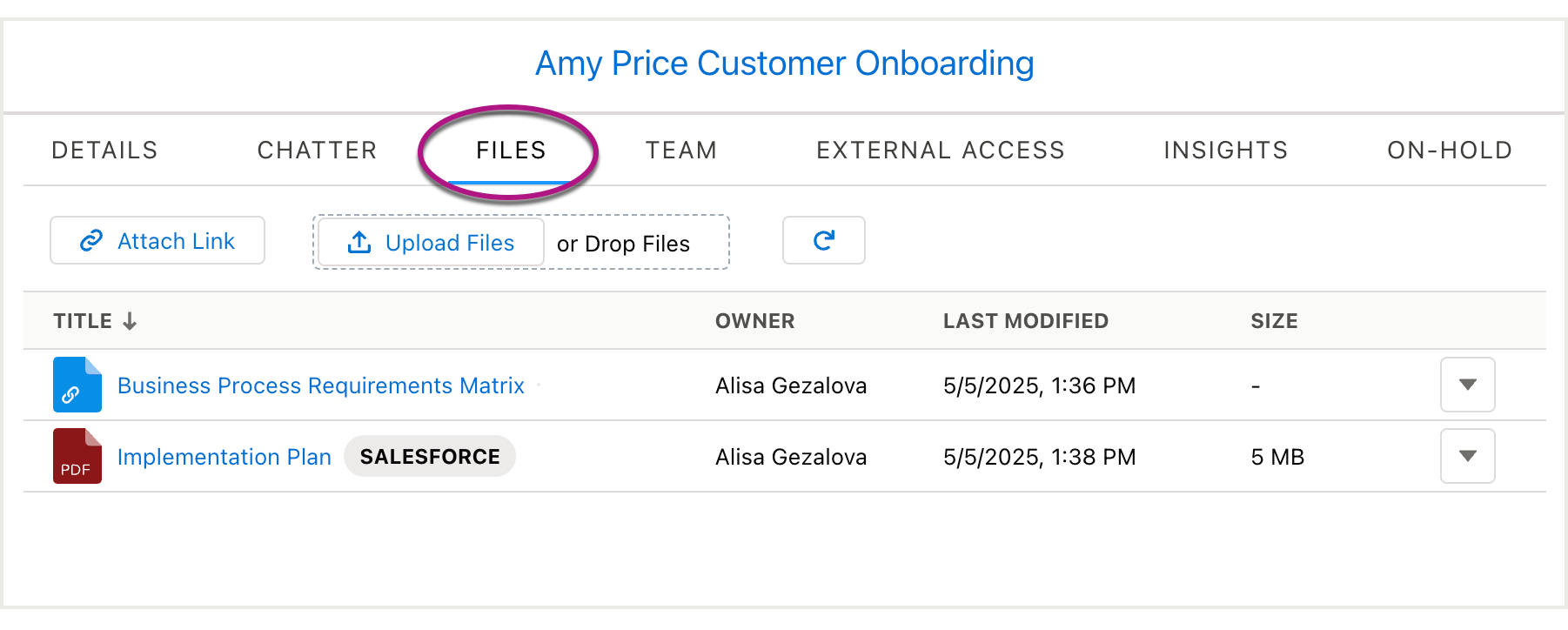1568x630 pixels.
Task: Switch to the On-Hold tab
Action: pyautogui.click(x=1450, y=151)
